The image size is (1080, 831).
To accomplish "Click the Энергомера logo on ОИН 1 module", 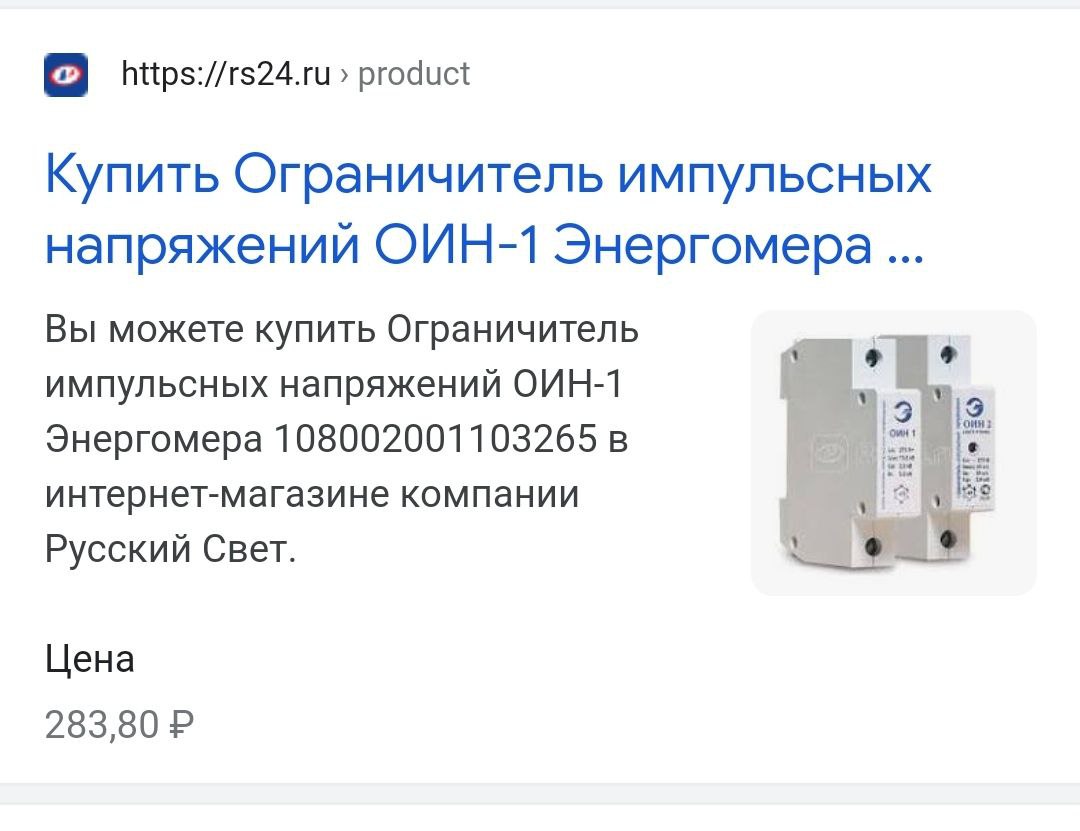I will point(902,412).
